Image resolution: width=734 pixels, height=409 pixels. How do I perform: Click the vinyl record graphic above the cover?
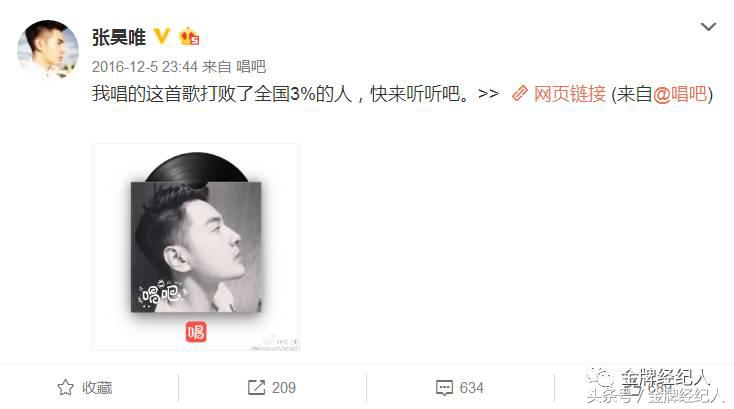[x=197, y=167]
